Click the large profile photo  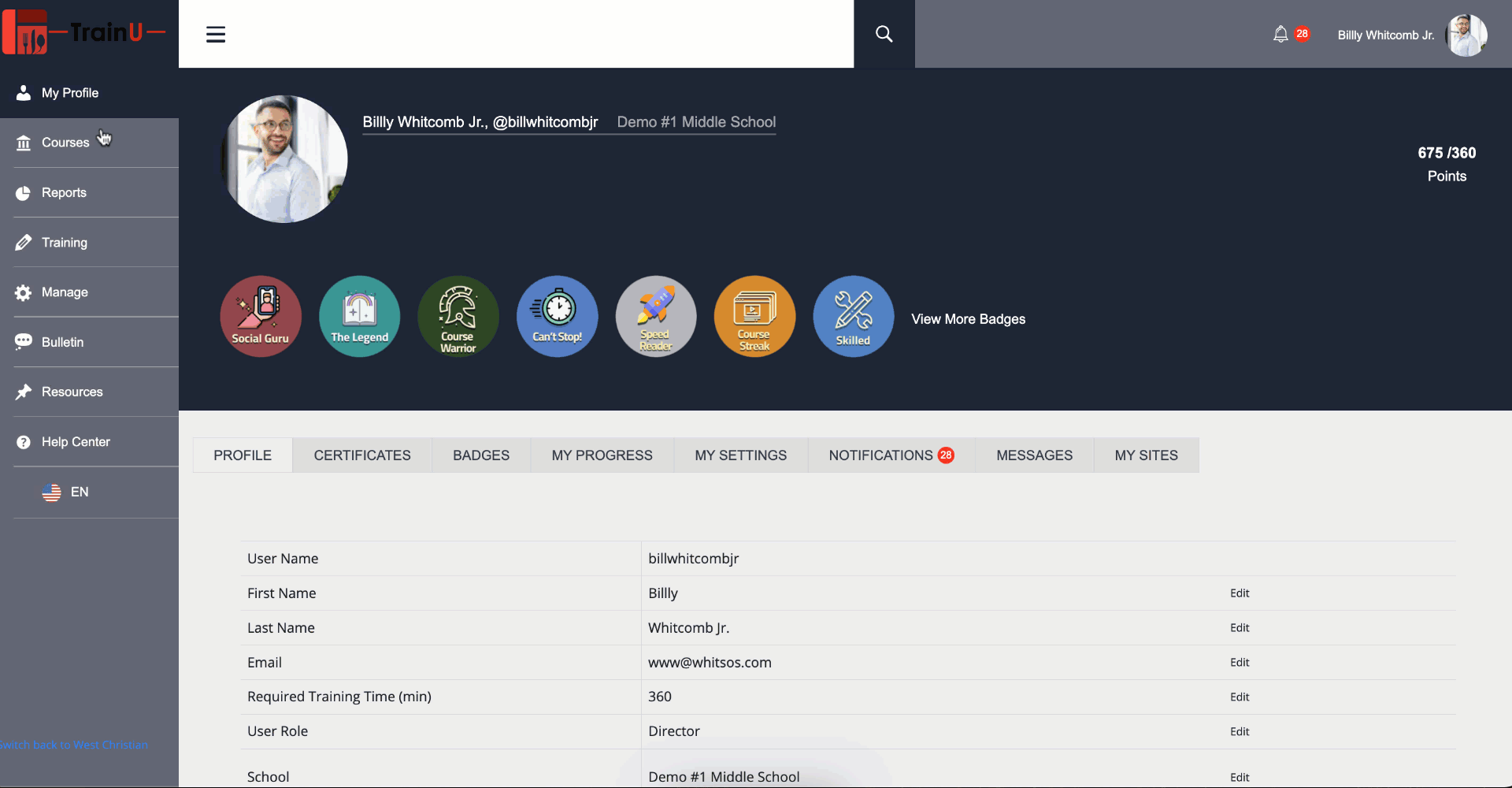coord(285,159)
